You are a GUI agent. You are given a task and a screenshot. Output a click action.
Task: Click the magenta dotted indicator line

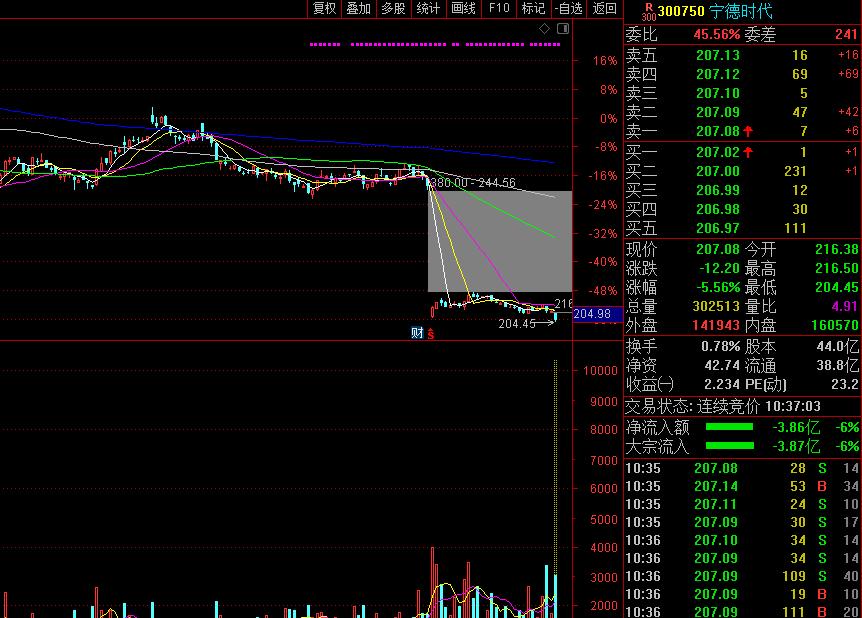tap(435, 45)
